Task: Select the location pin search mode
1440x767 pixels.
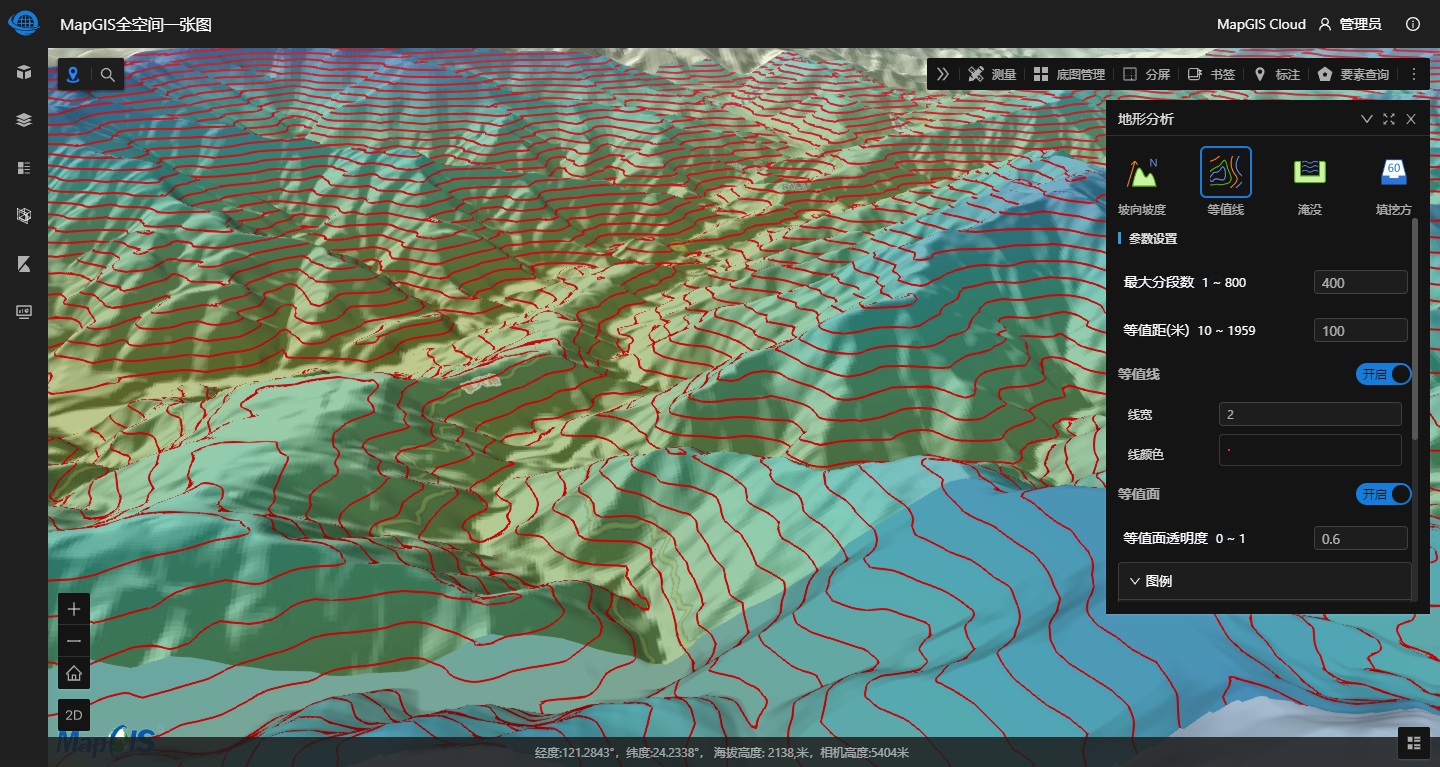Action: coord(73,74)
